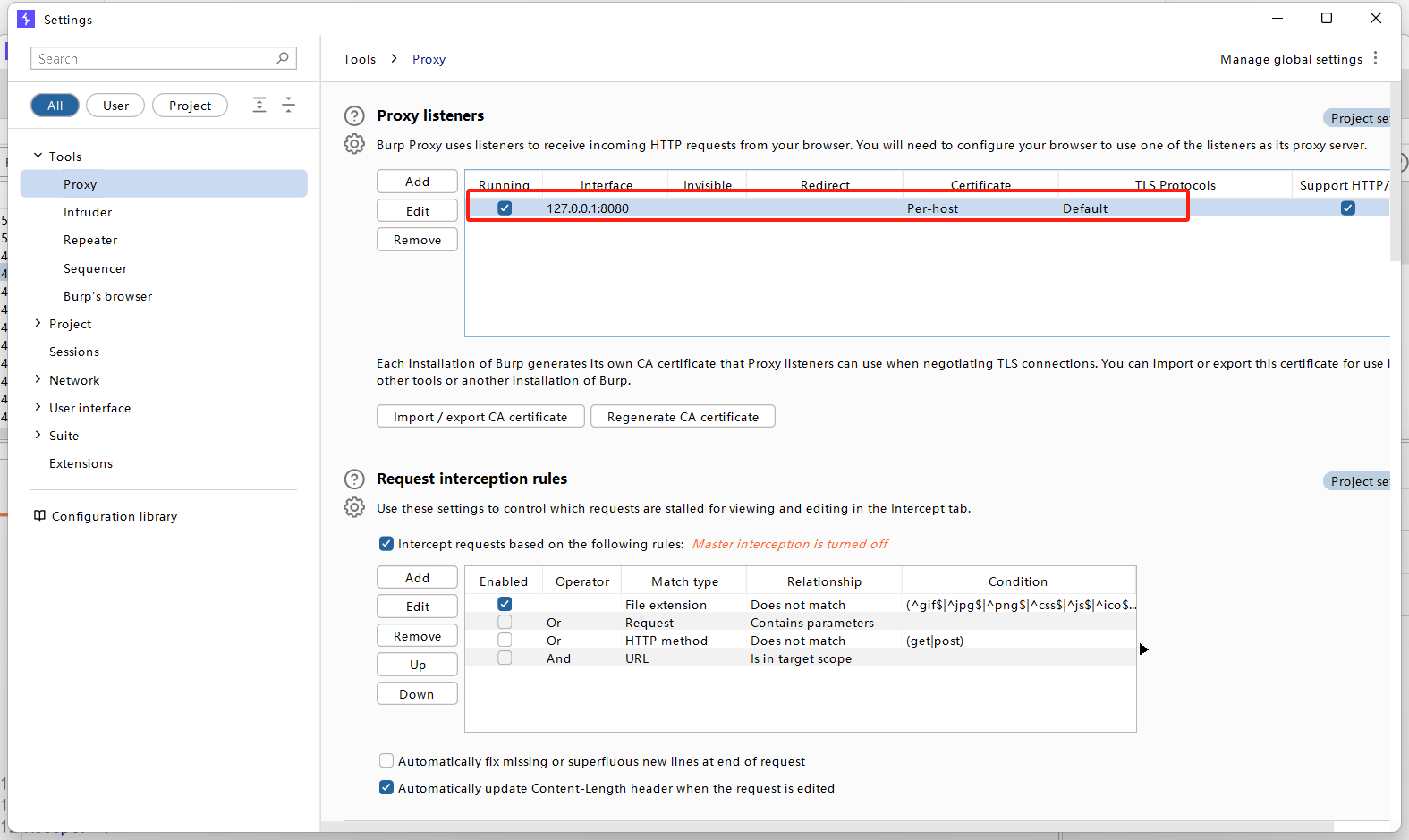Expand the Network settings node
This screenshot has width=1409, height=840.
tap(38, 379)
